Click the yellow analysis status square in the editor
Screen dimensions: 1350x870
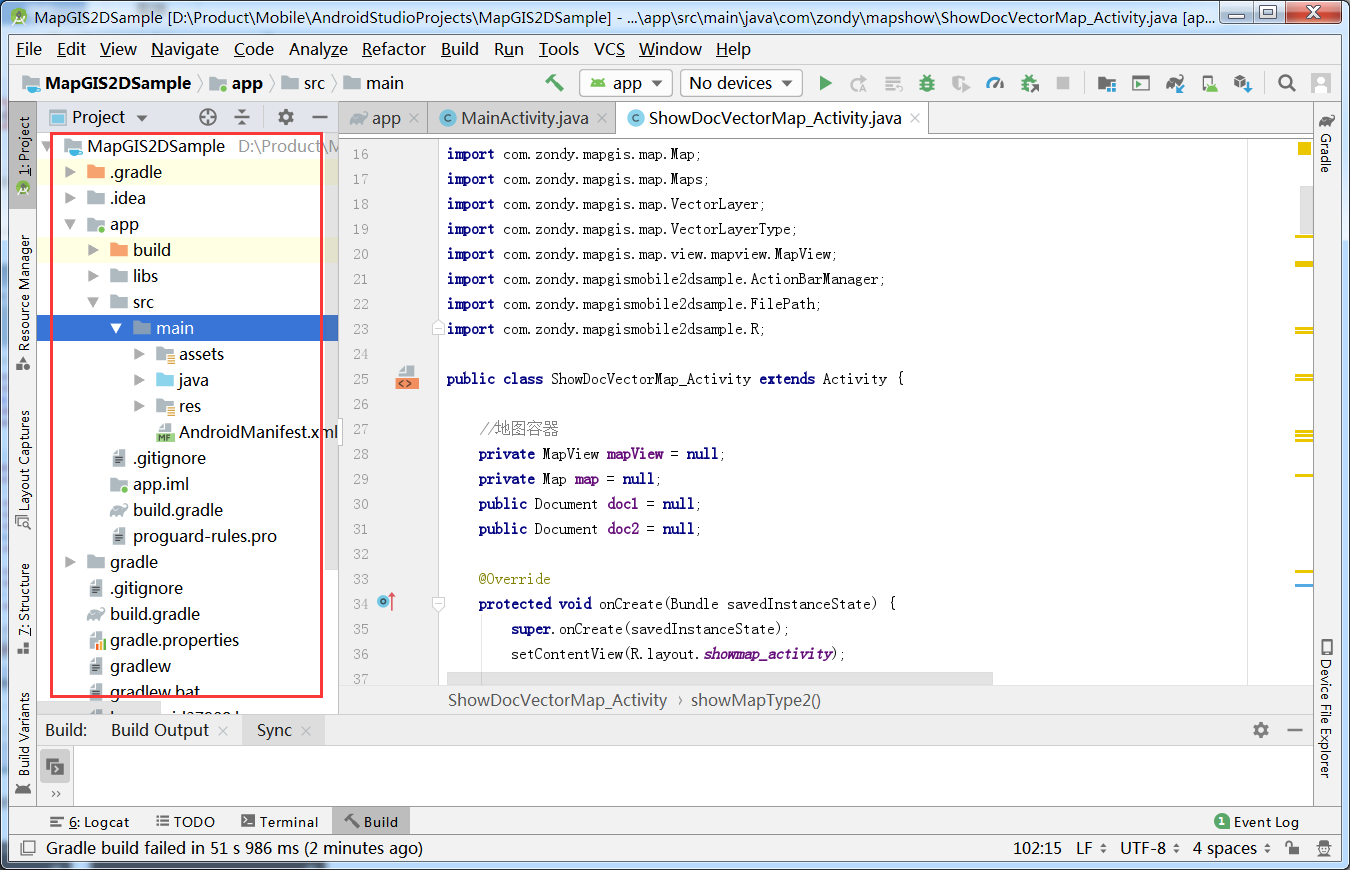[x=1304, y=149]
